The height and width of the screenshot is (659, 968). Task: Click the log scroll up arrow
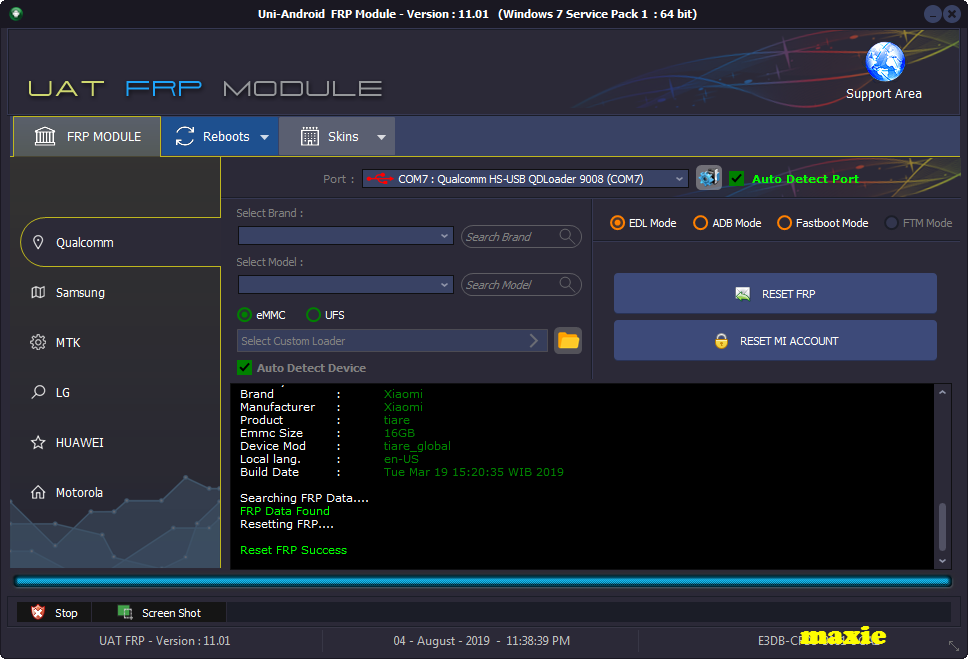[942, 392]
